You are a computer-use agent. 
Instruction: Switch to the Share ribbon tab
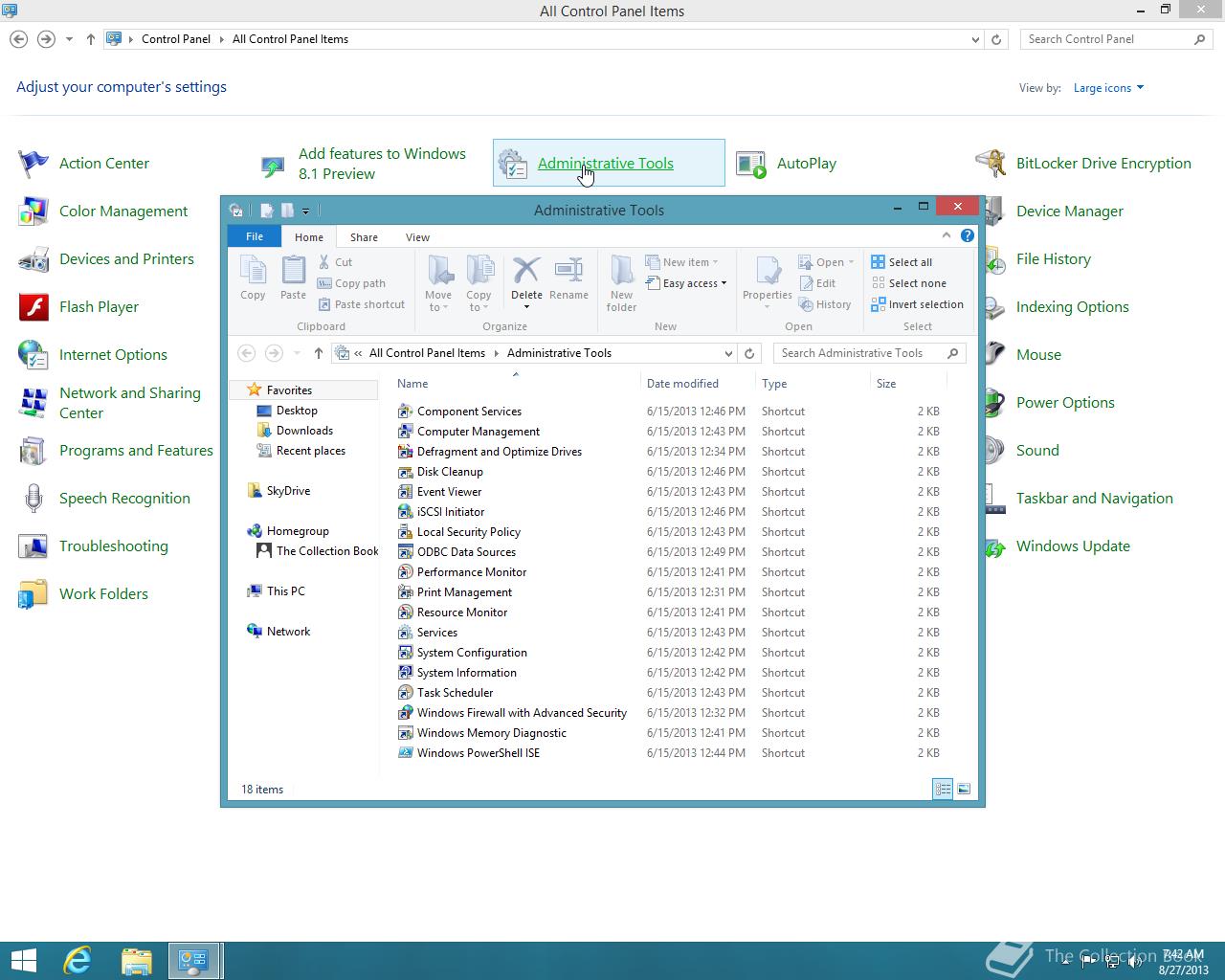(x=364, y=237)
